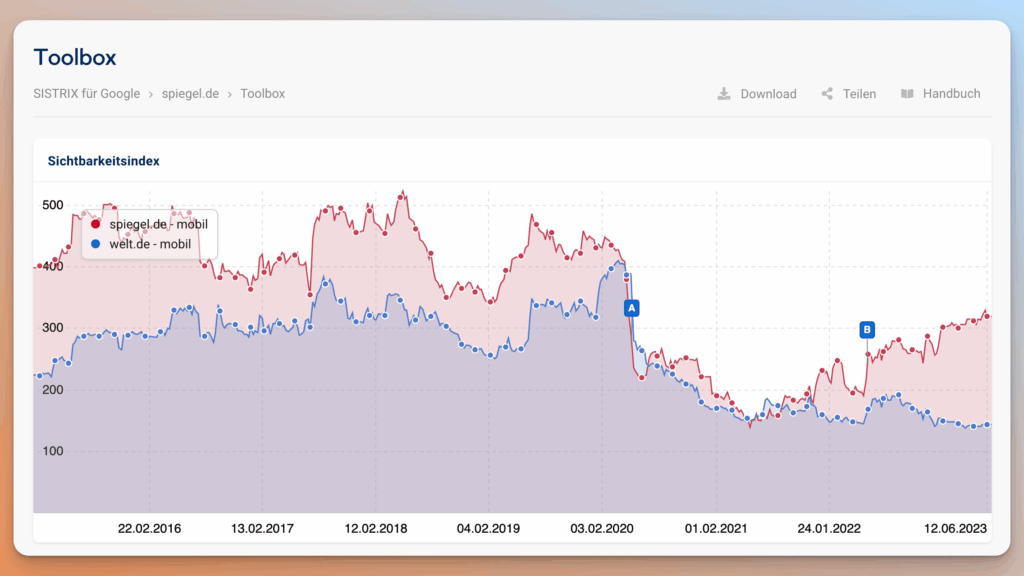Screen dimensions: 1024x576
Task: Click the 12.02.2018 date label
Action: coord(376,529)
